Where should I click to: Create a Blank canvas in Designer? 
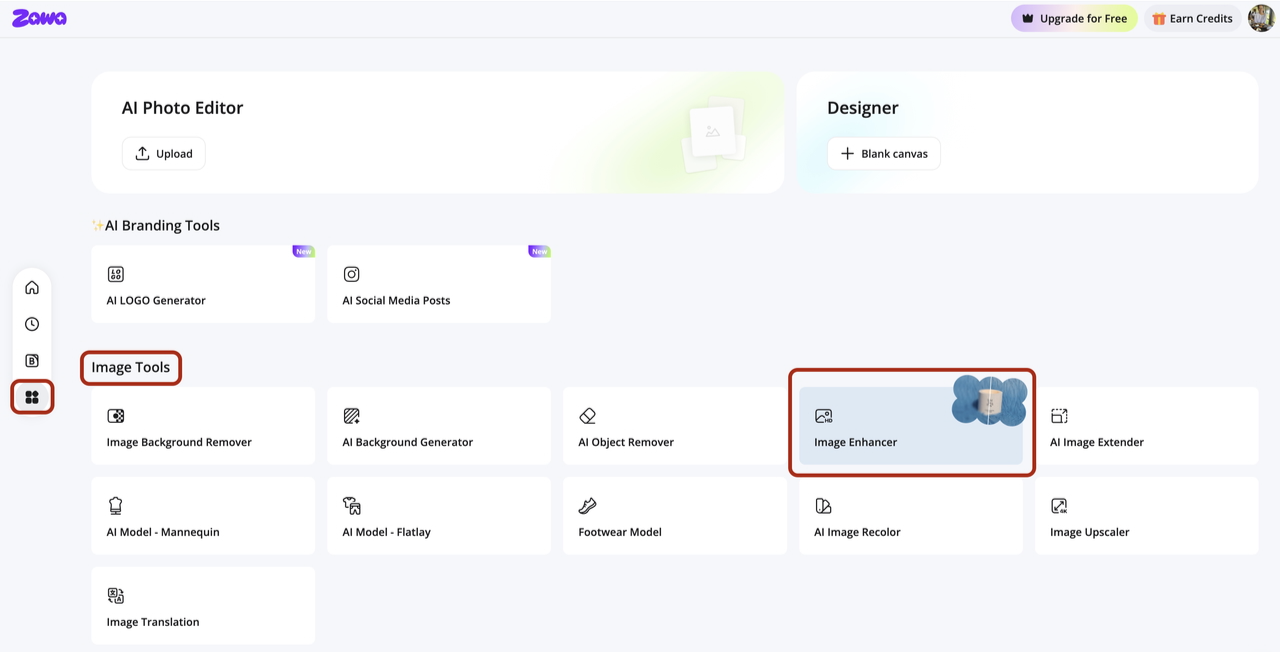pyautogui.click(x=884, y=153)
